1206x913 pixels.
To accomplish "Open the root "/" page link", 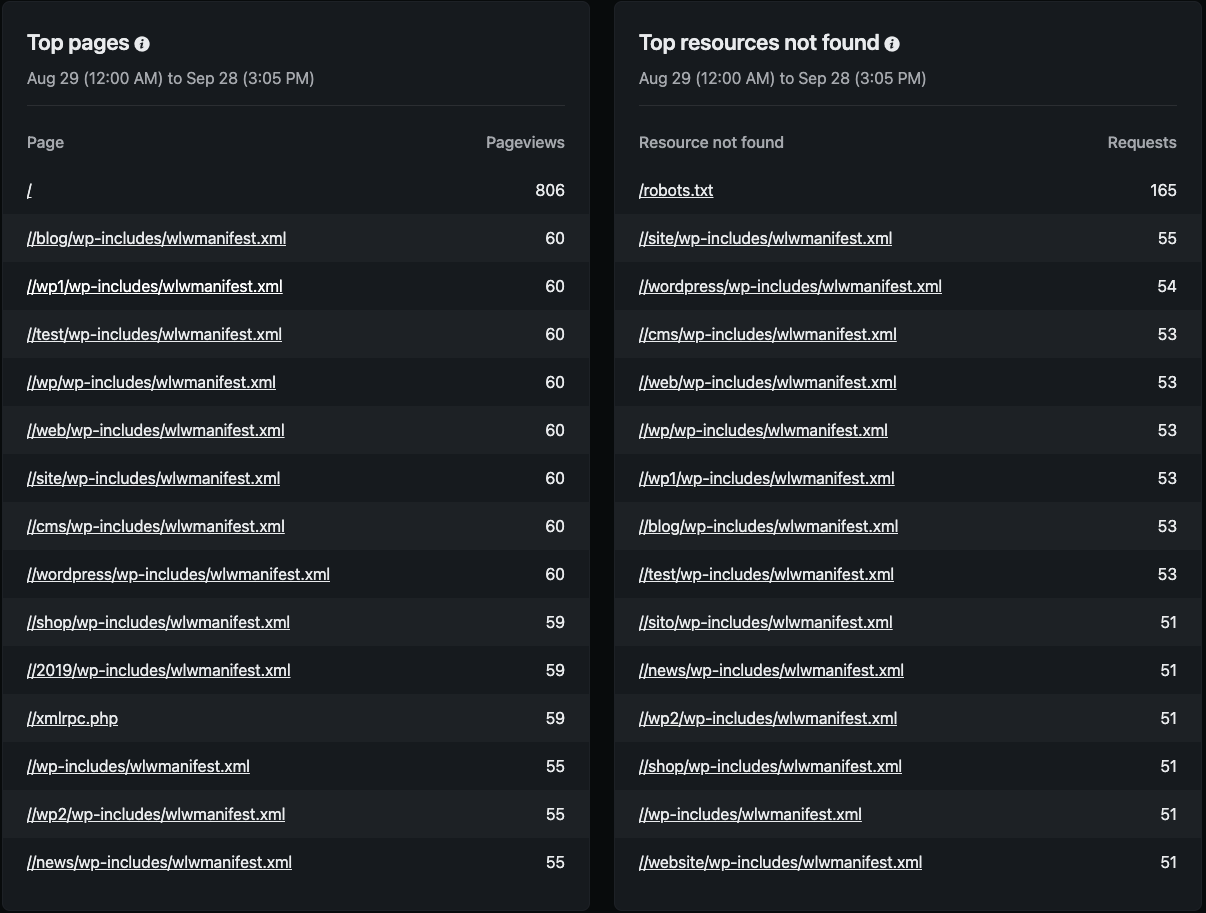I will 30,190.
